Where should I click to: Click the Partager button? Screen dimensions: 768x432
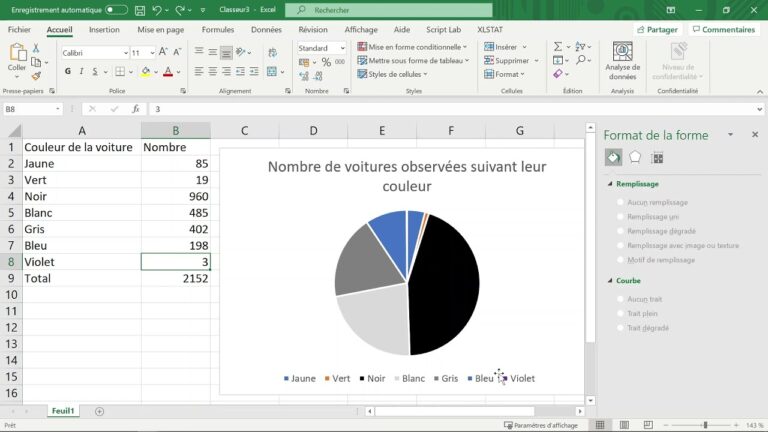point(657,29)
